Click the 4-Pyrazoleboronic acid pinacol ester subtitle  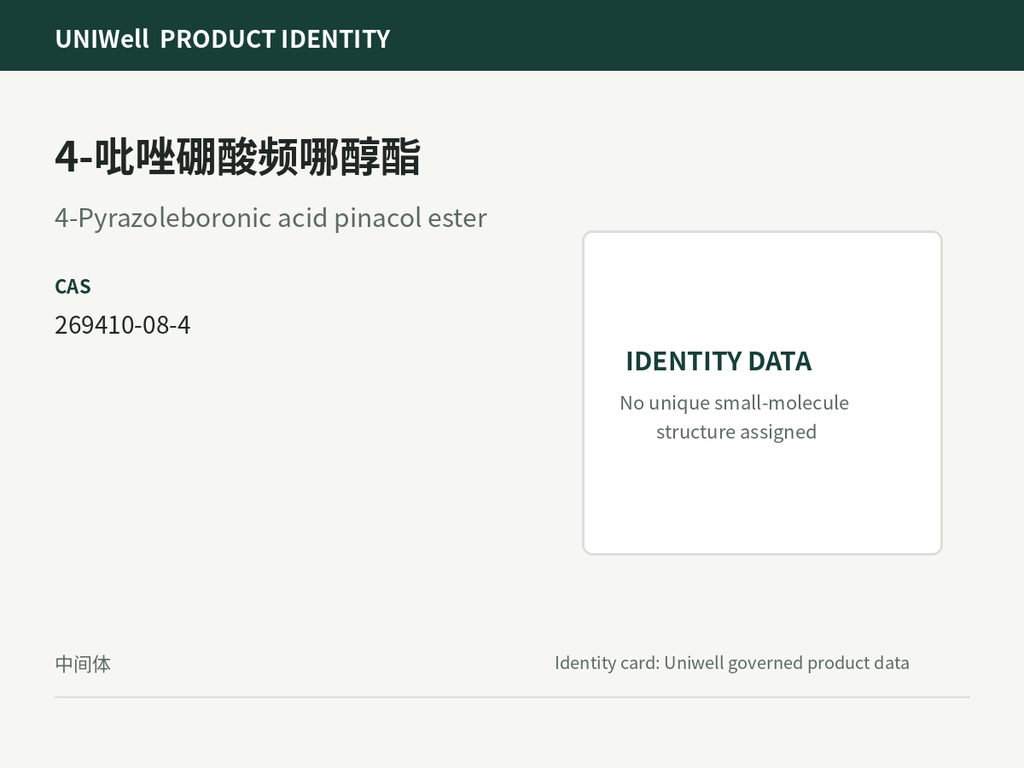[271, 218]
